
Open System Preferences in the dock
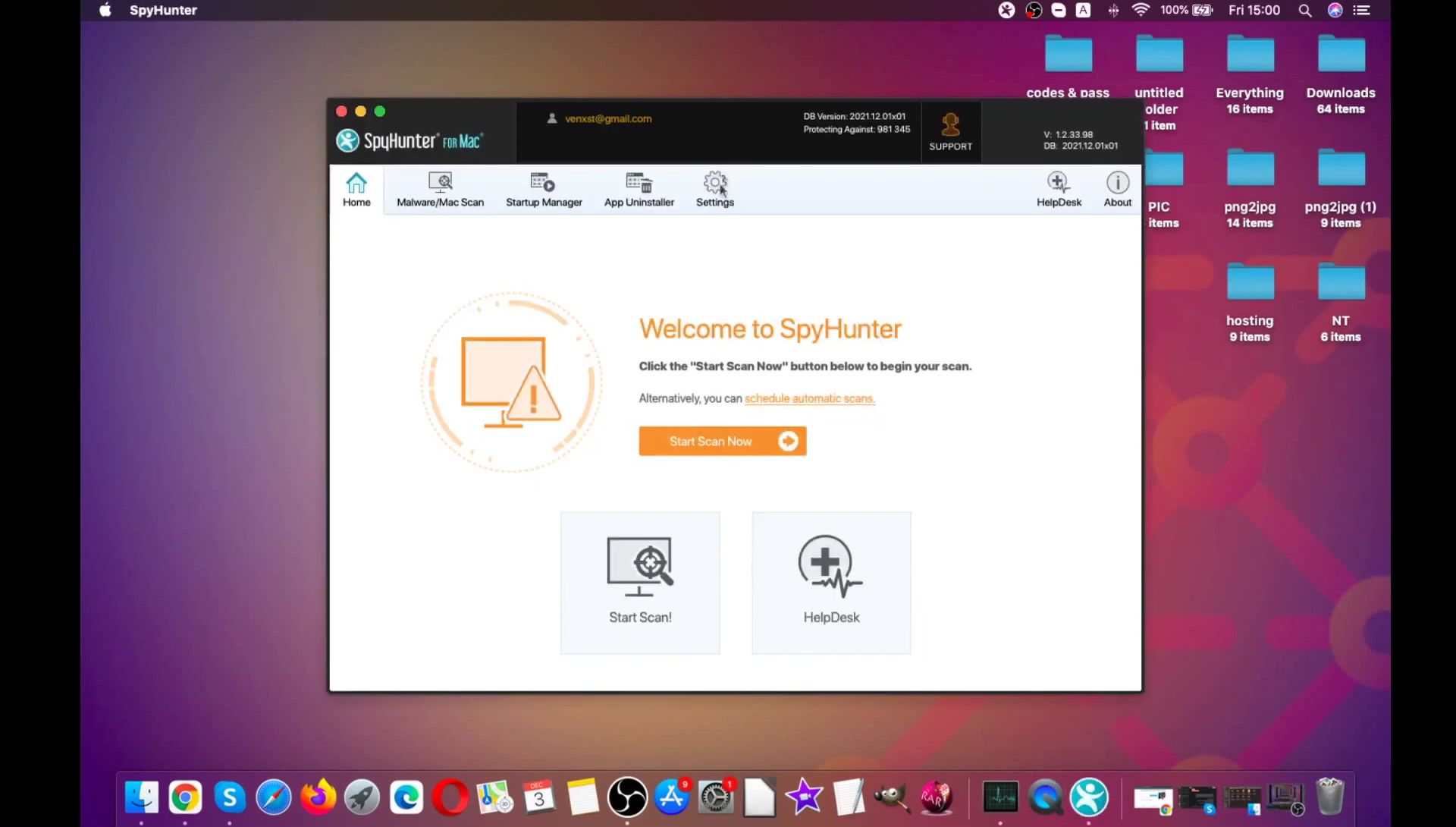pyautogui.click(x=716, y=797)
